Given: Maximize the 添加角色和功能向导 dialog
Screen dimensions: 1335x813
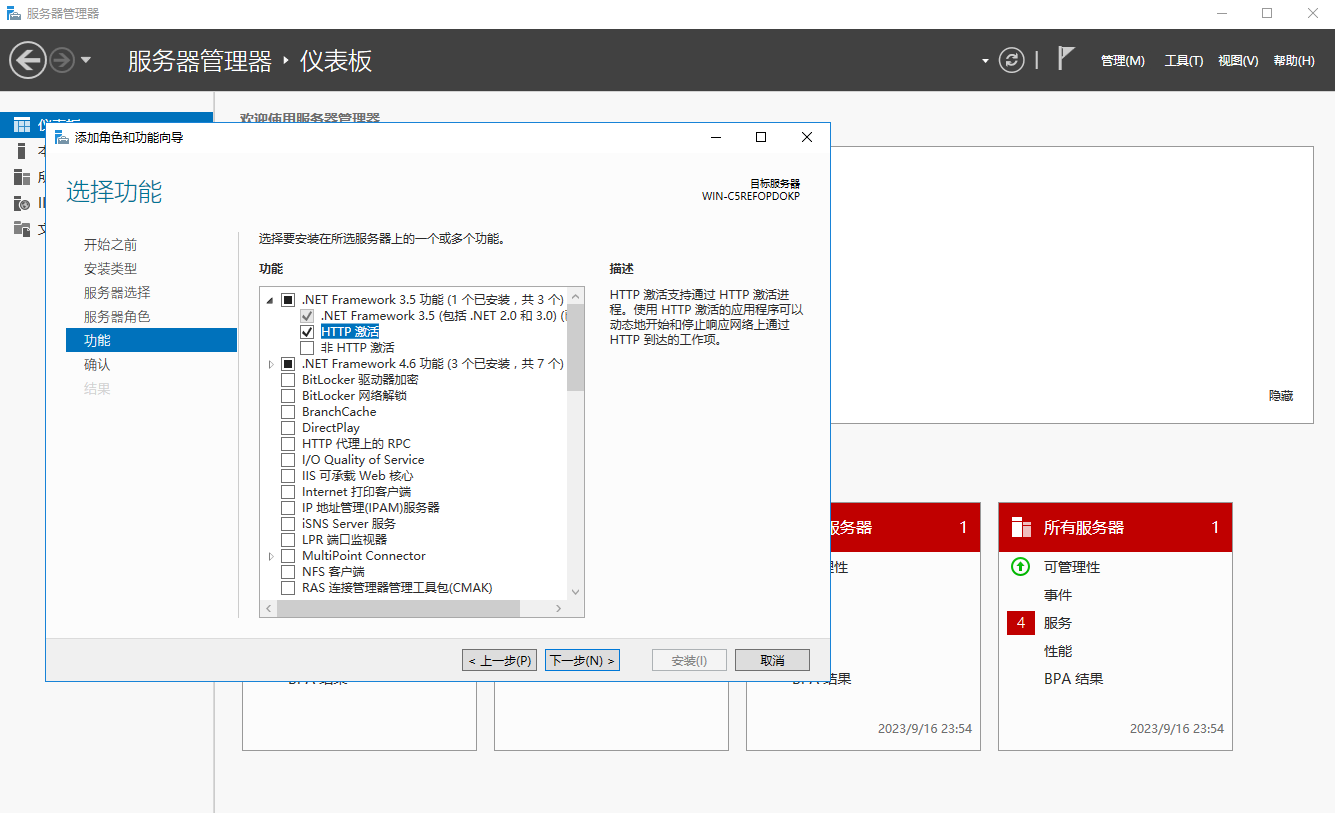Looking at the screenshot, I should click(x=761, y=137).
